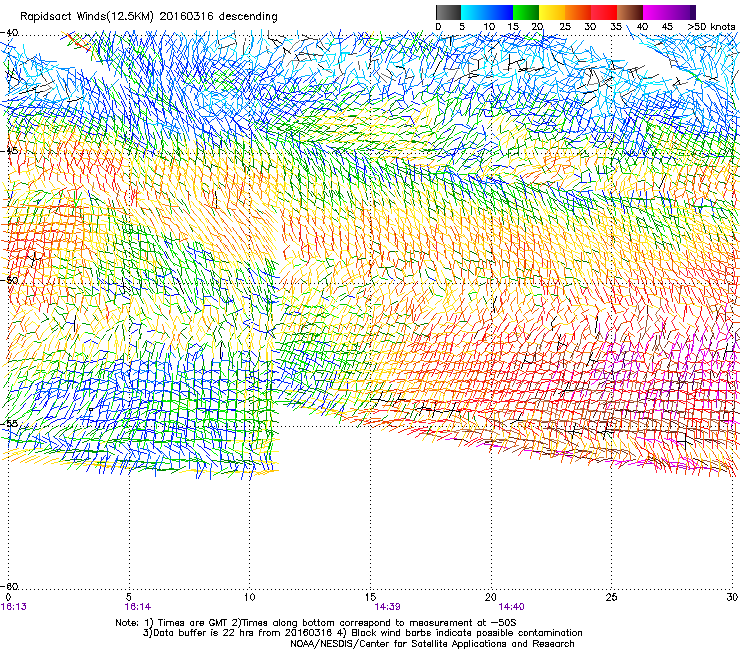
Task: Click the '0' longitude label on bottom axis
Action: 8,597
